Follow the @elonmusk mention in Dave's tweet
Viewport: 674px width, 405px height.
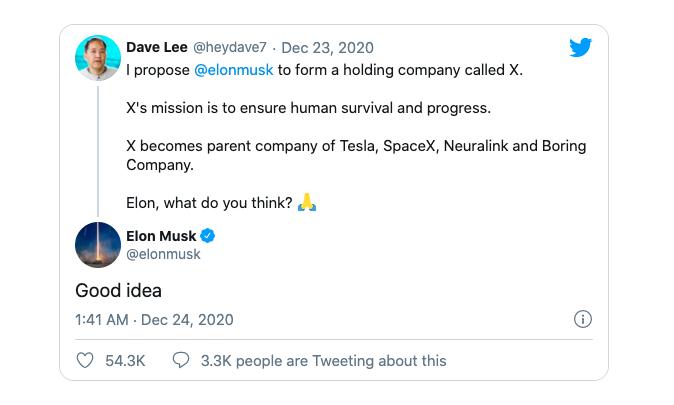pos(233,70)
